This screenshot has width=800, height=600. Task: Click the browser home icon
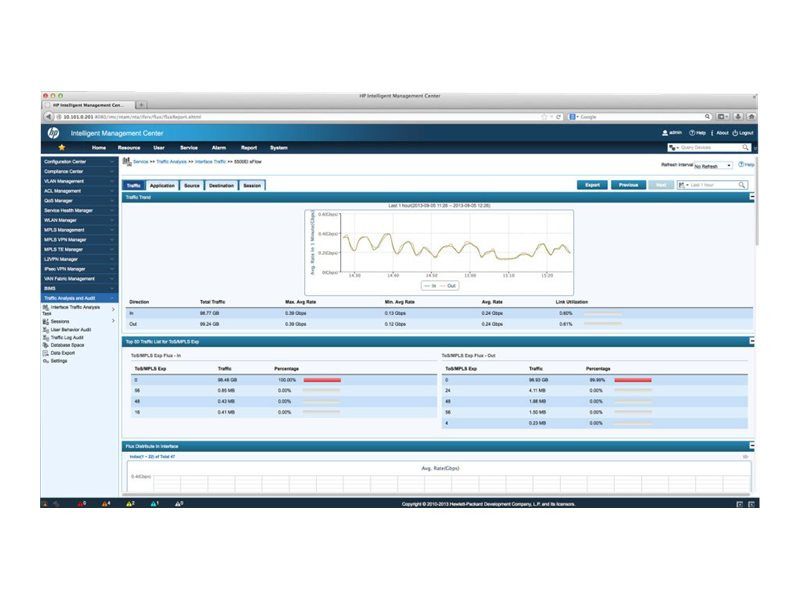(x=752, y=117)
